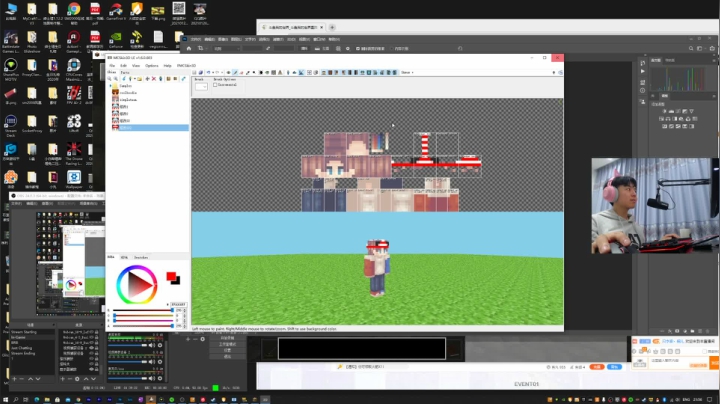The width and height of the screenshot is (720, 404).
Task: Open the Redo history dropdown arrow
Action: pos(222,73)
